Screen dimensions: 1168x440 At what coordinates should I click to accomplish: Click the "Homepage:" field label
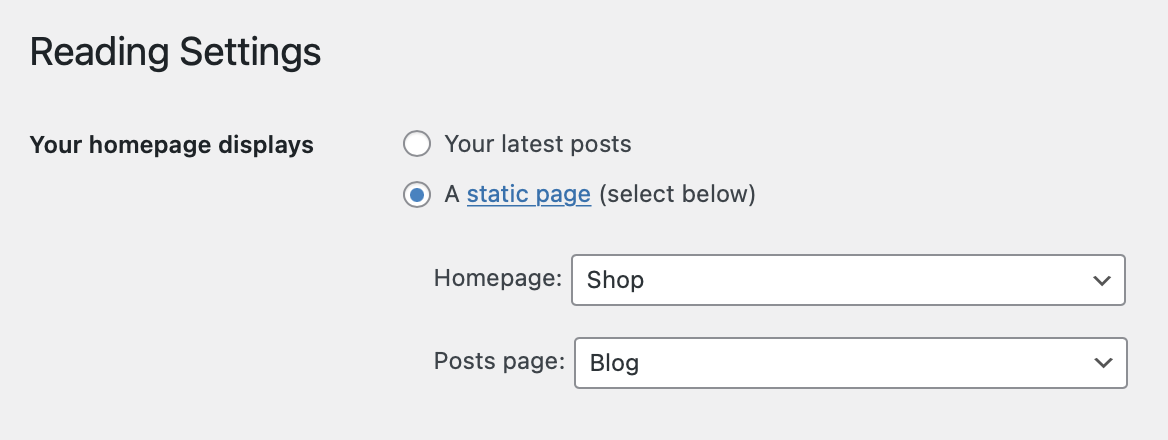pyautogui.click(x=498, y=278)
